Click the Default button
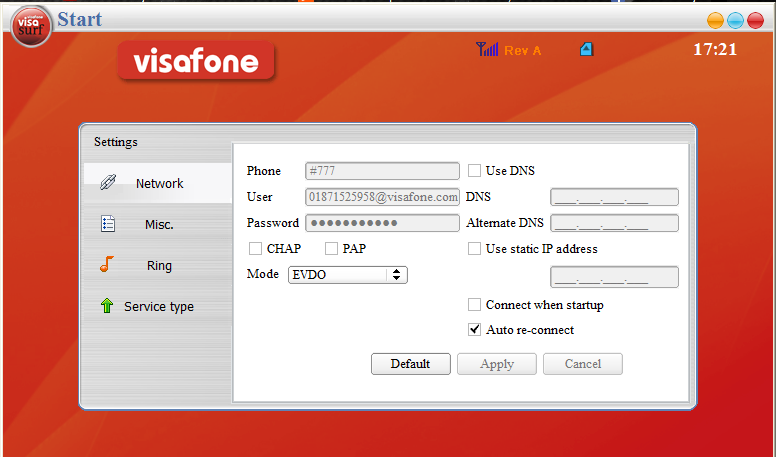Viewport: 776px width, 457px height. (411, 364)
